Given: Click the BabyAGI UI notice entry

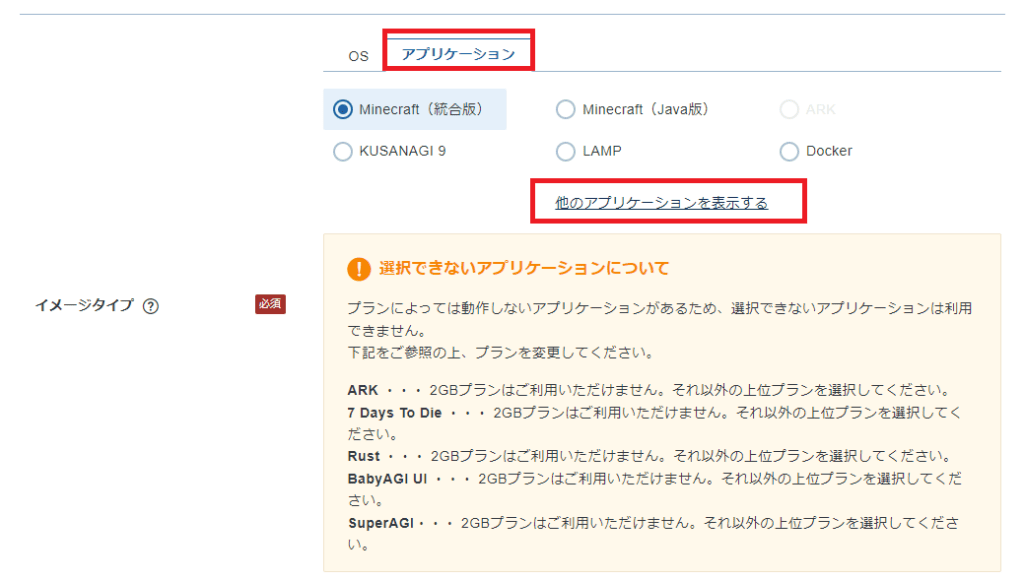Looking at the screenshot, I should point(654,489).
